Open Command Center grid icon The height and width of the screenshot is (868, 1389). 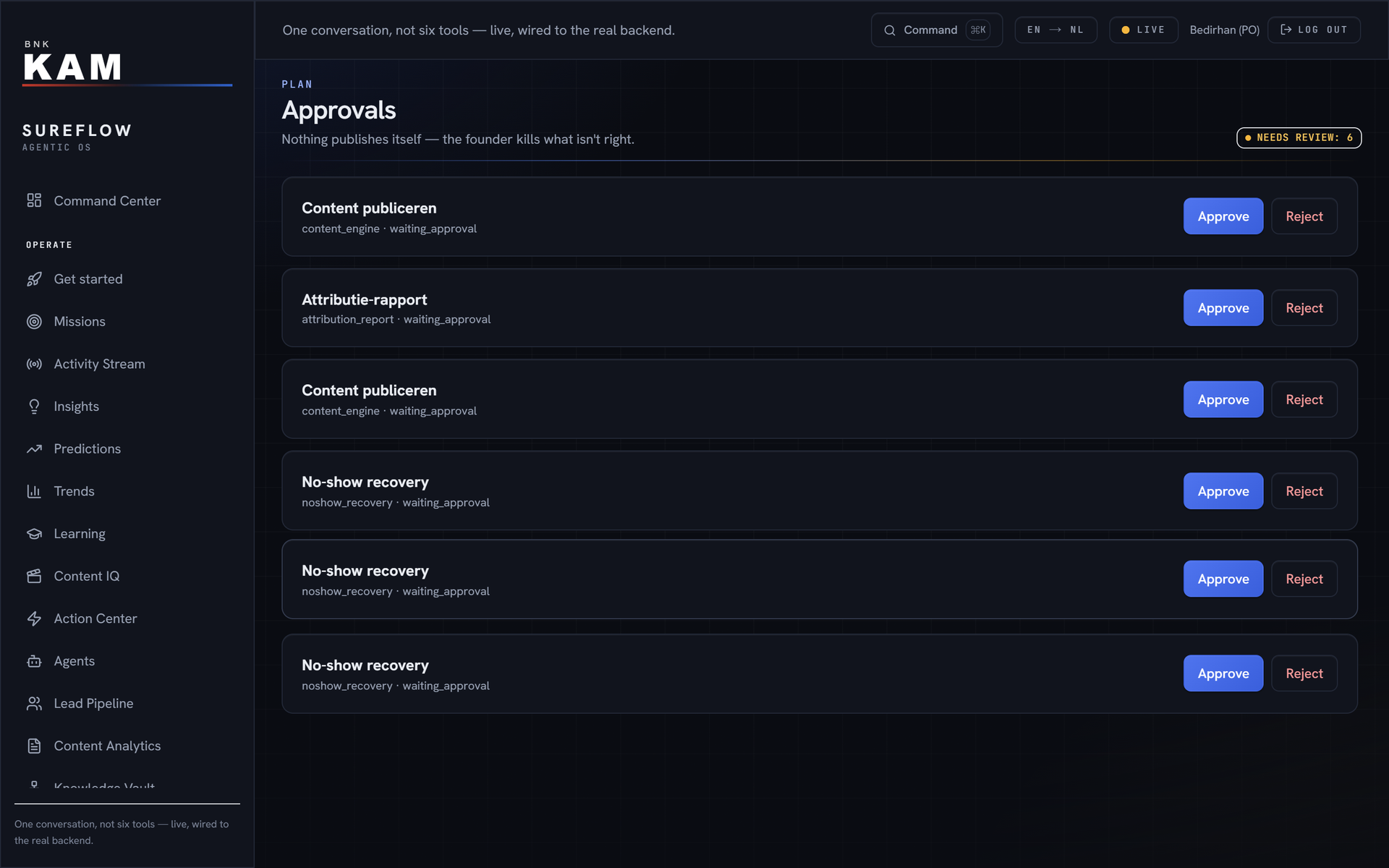(34, 200)
